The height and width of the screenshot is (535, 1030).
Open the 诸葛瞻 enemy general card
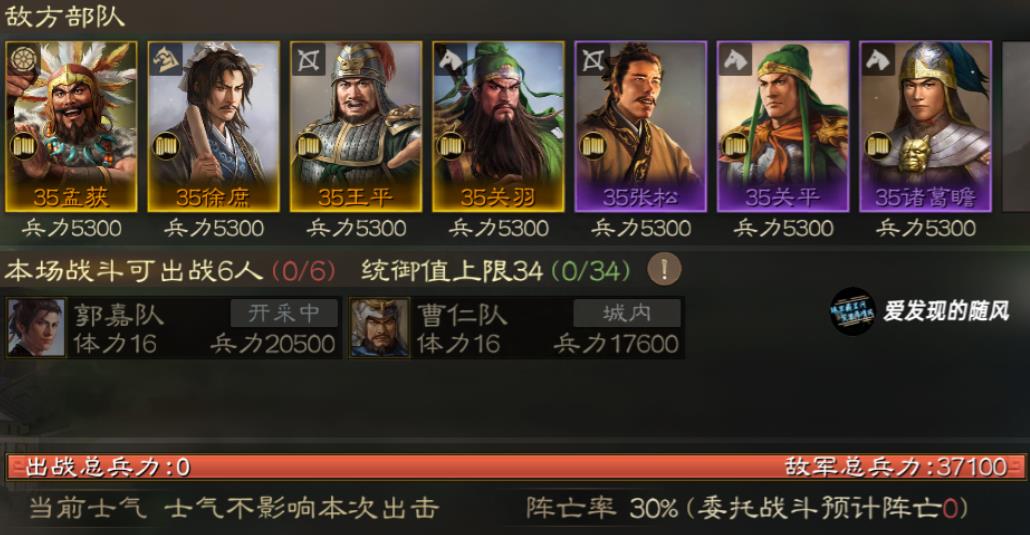pyautogui.click(x=926, y=127)
